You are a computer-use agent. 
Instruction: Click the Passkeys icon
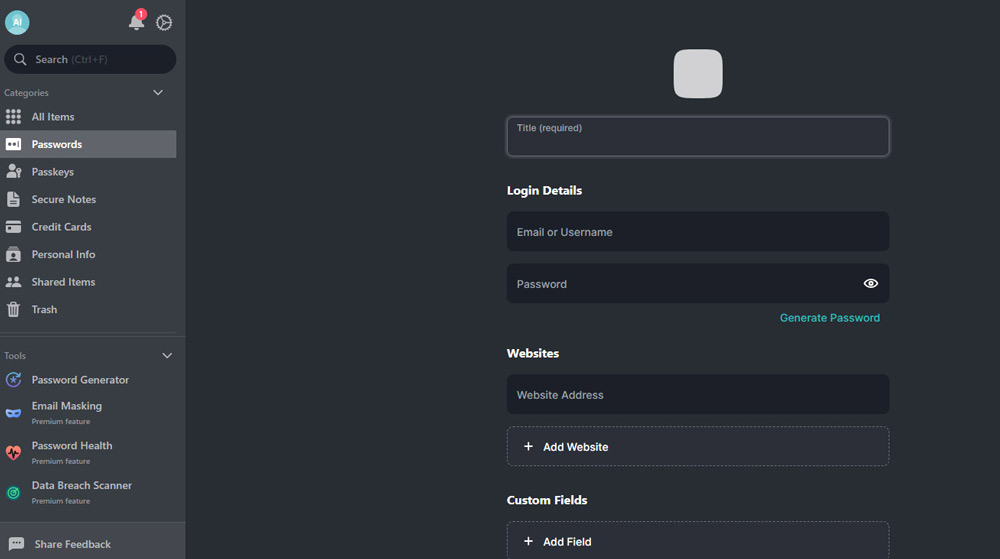coord(13,171)
